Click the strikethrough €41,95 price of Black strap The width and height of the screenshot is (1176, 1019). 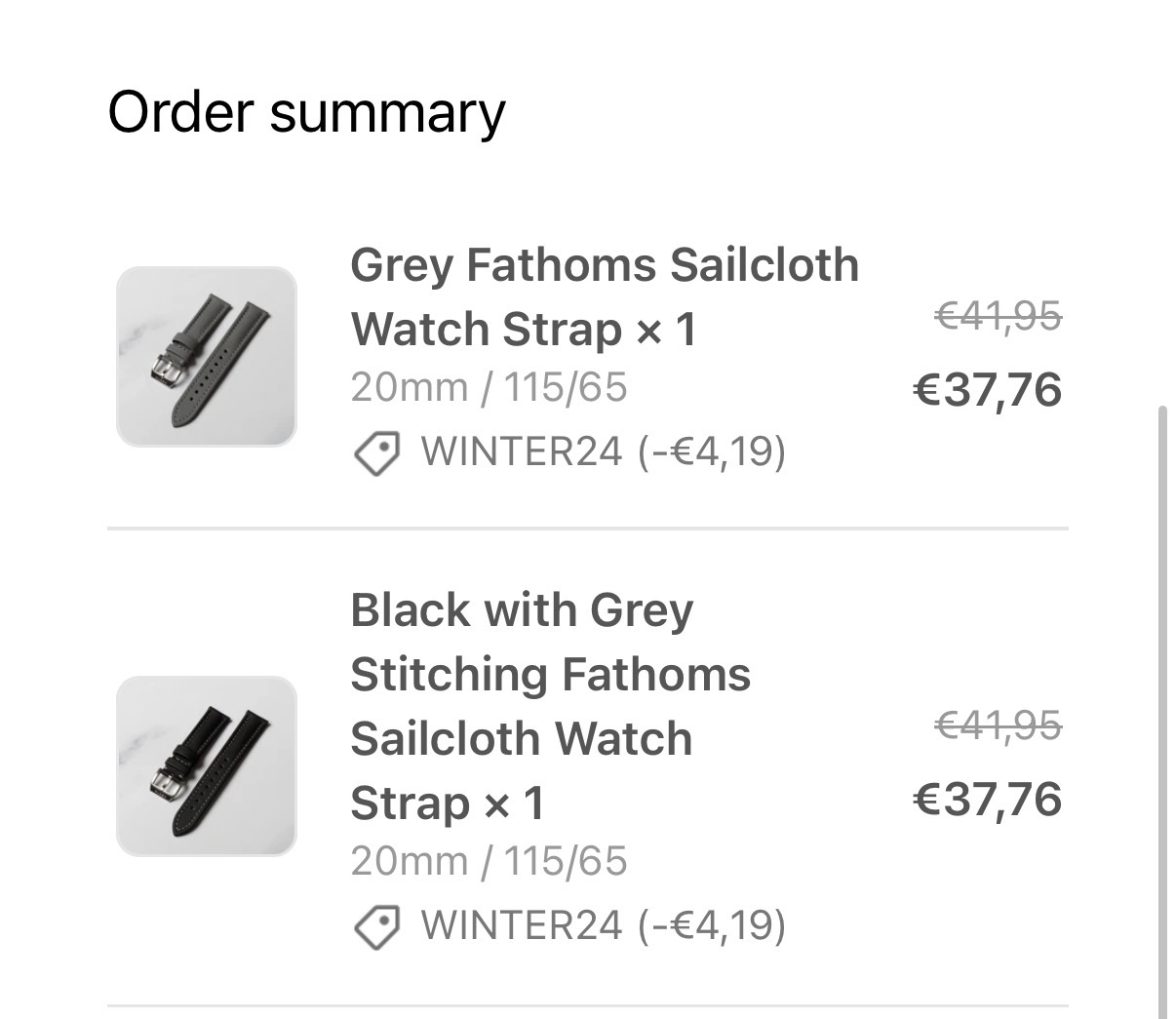click(x=998, y=725)
